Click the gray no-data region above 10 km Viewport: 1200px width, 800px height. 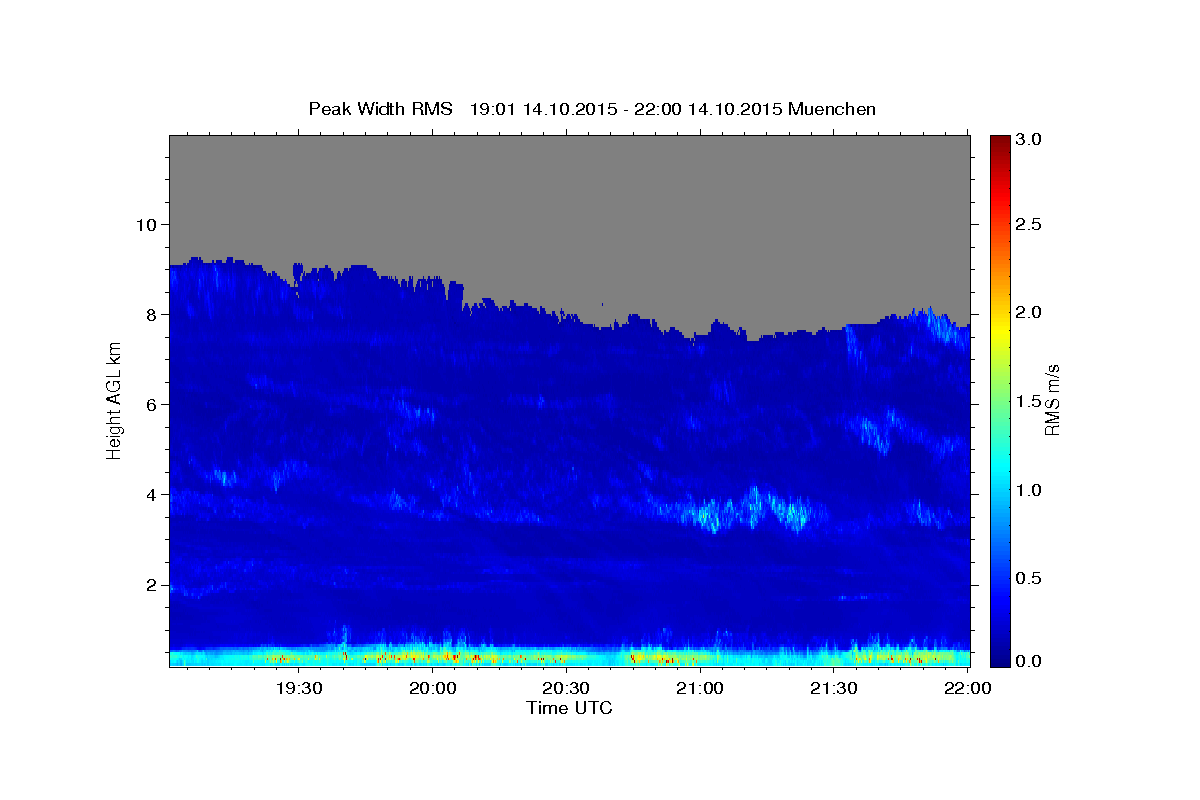pyautogui.click(x=569, y=180)
